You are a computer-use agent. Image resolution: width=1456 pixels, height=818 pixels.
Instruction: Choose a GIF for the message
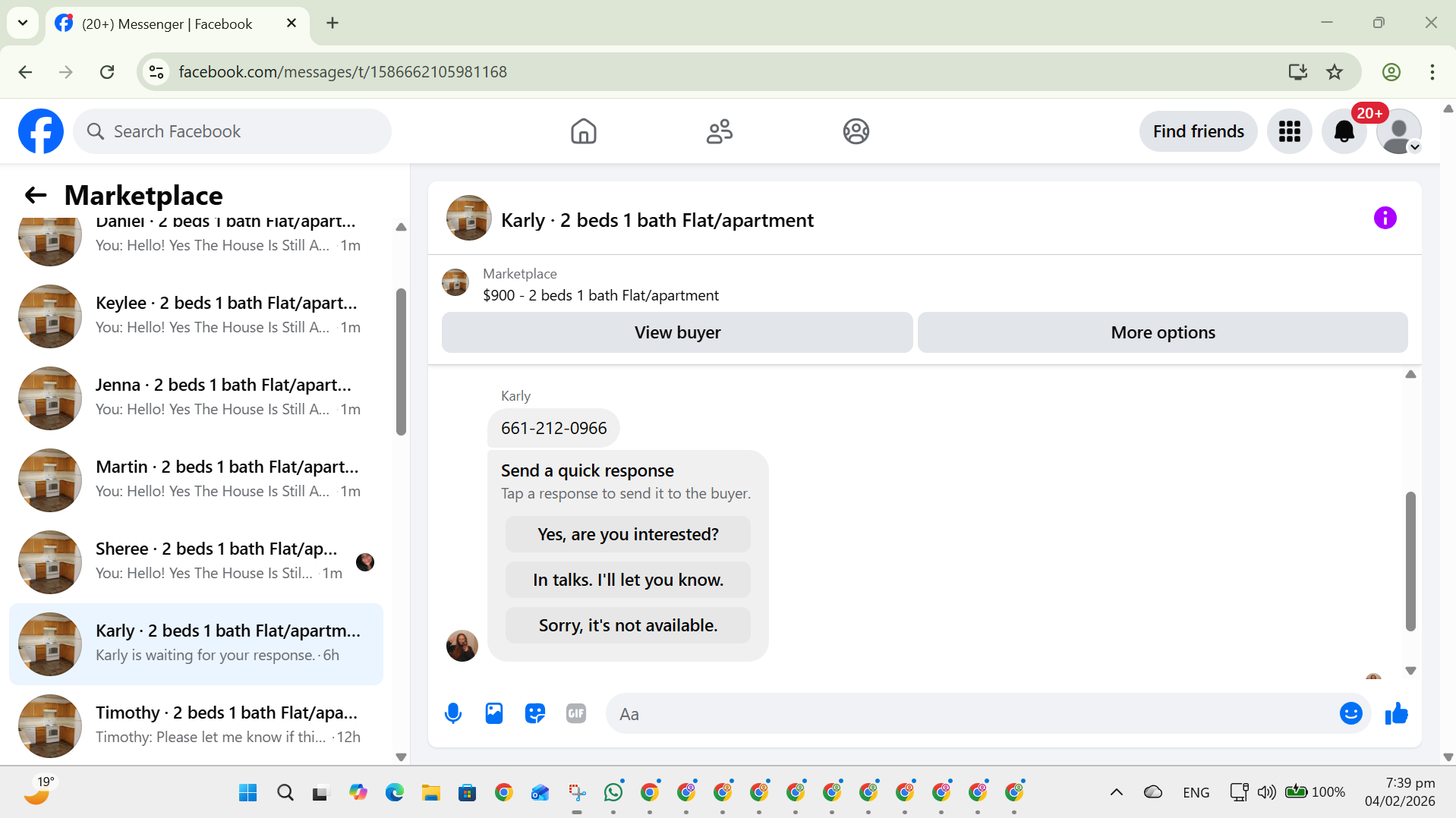pyautogui.click(x=576, y=713)
